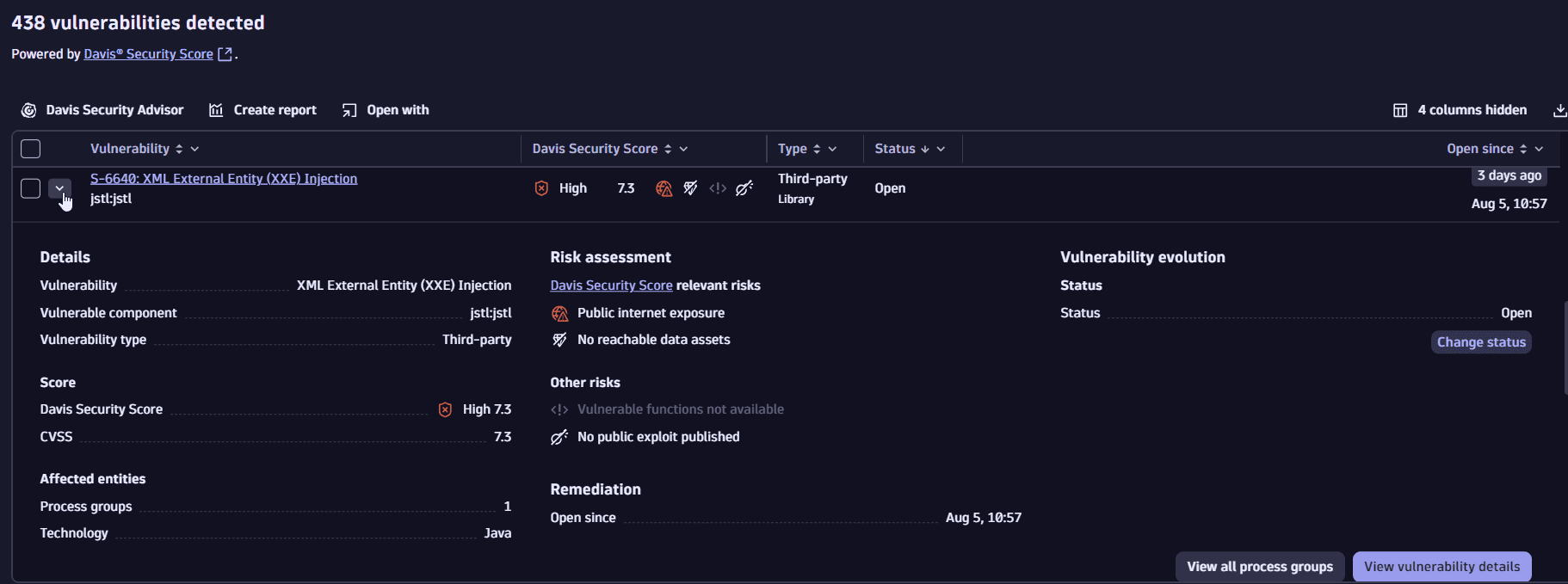Image resolution: width=1568 pixels, height=584 pixels.
Task: Click the Change status button
Action: tap(1481, 342)
